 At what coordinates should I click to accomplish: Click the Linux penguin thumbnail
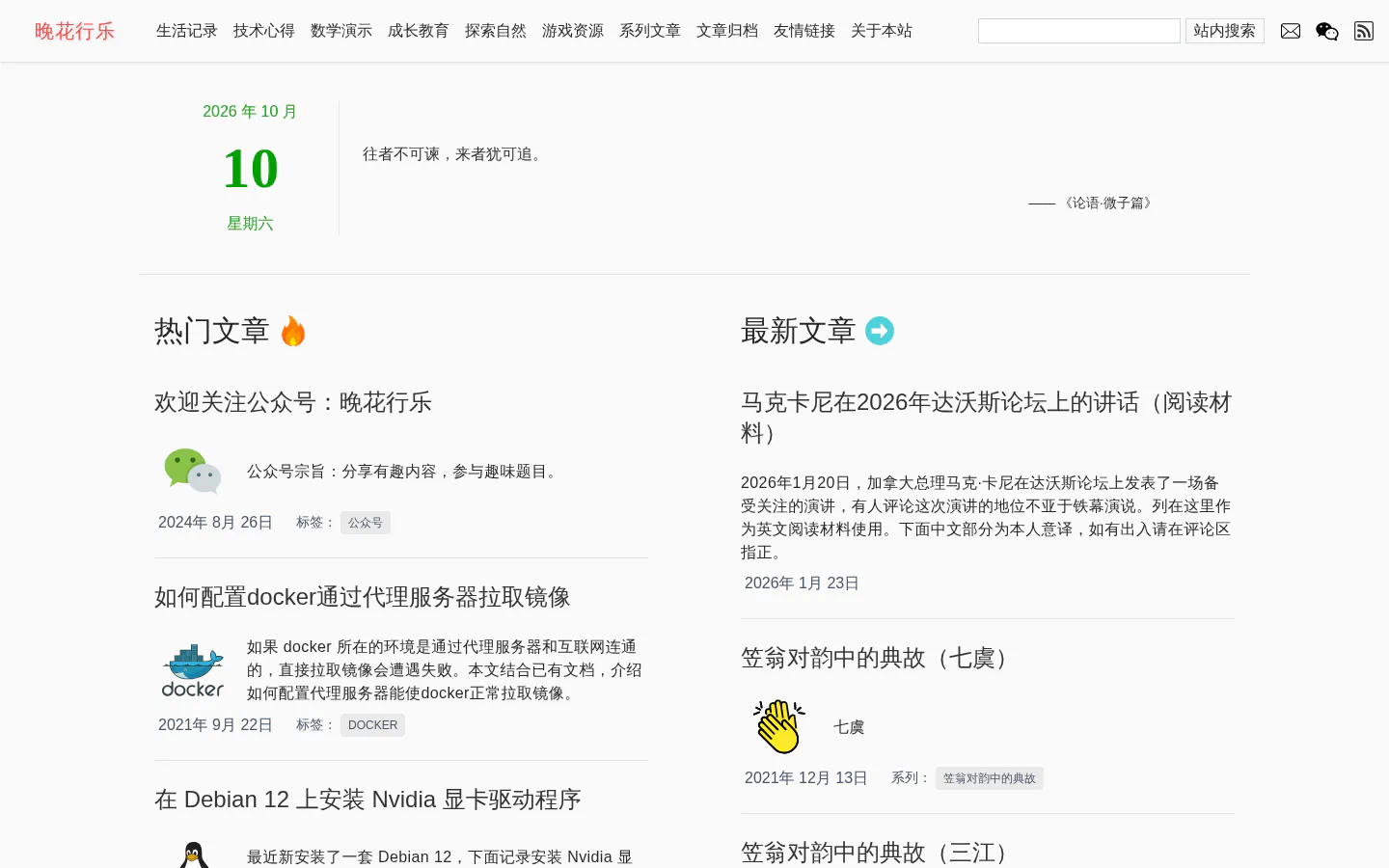(x=193, y=855)
